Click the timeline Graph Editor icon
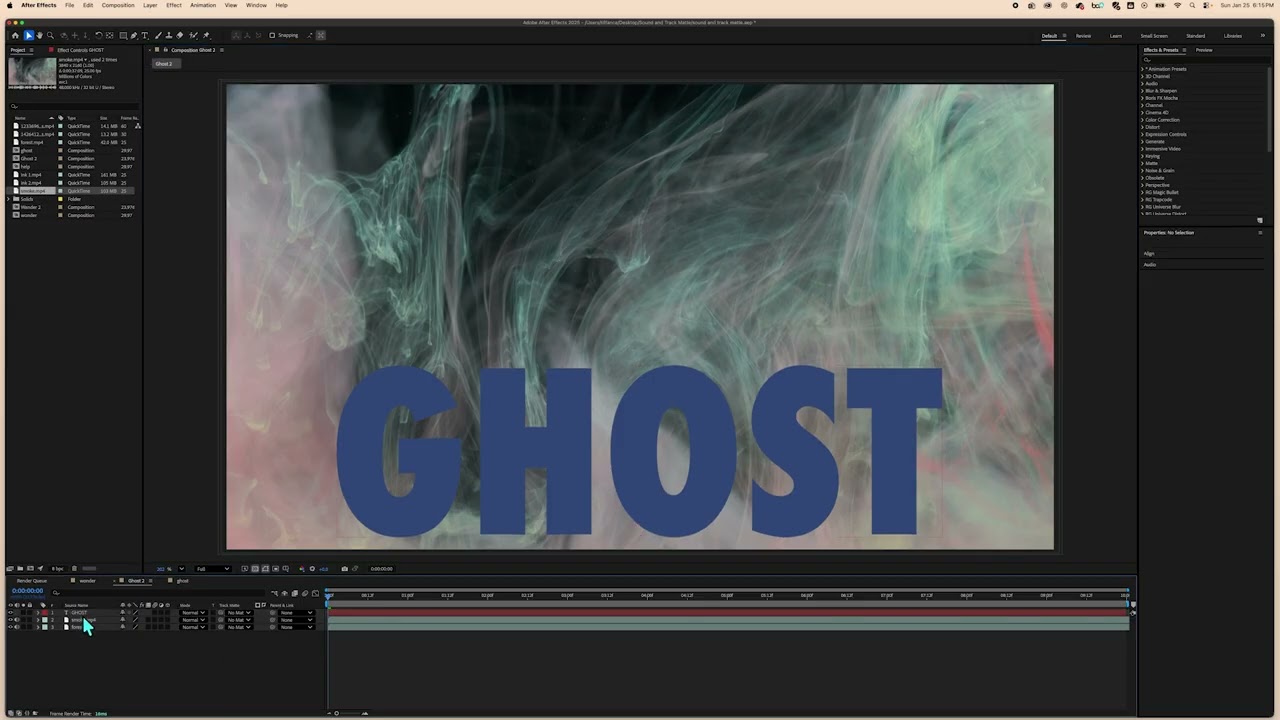This screenshot has height=720, width=1280. click(x=315, y=593)
